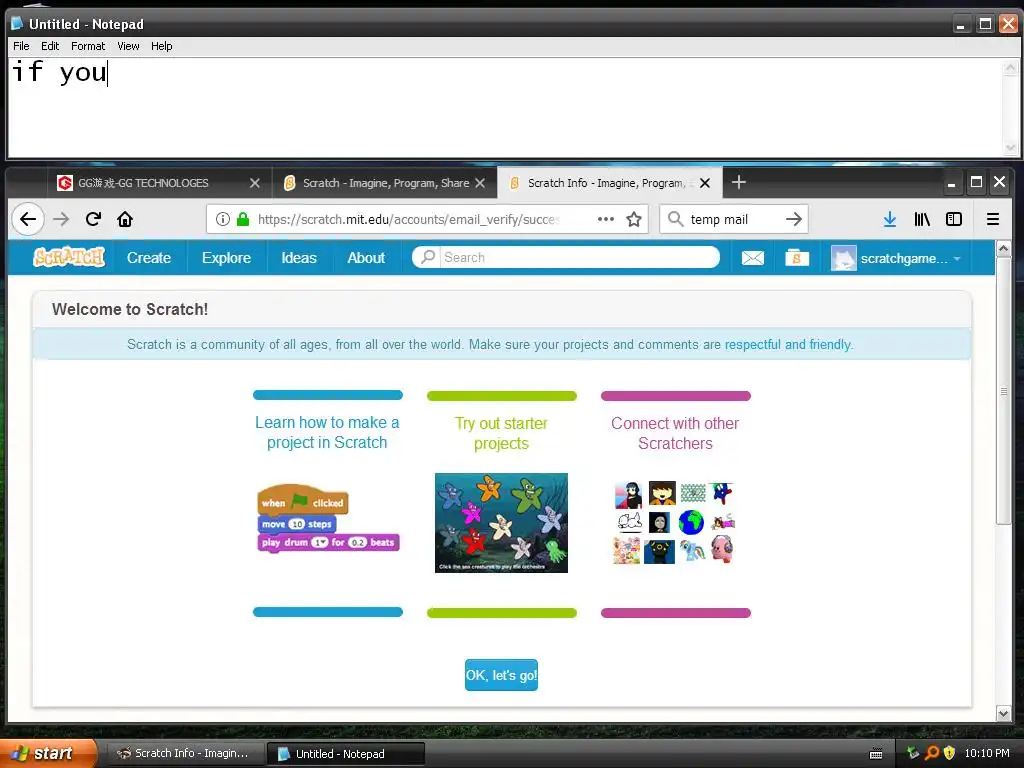Click the on-screen keyboard taskbar icon
The image size is (1024, 768).
click(876, 754)
